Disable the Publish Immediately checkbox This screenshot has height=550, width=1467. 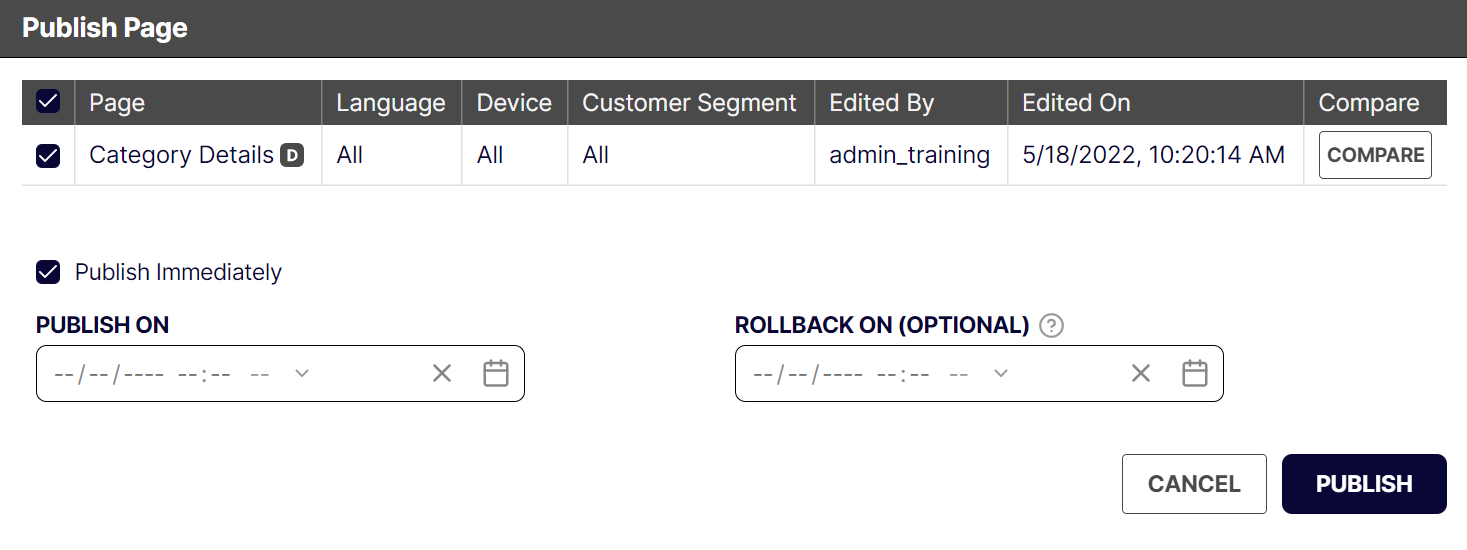[x=48, y=272]
